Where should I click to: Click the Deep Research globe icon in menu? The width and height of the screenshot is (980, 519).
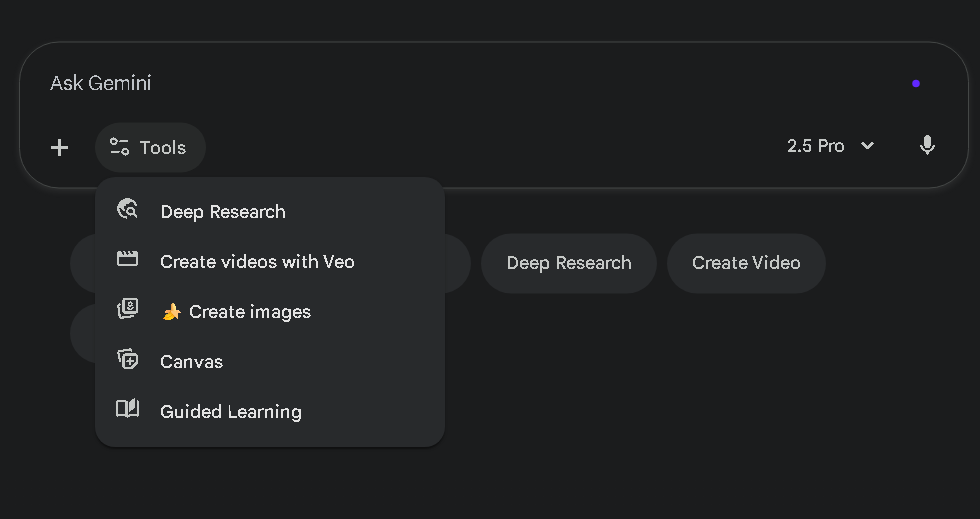[127, 210]
